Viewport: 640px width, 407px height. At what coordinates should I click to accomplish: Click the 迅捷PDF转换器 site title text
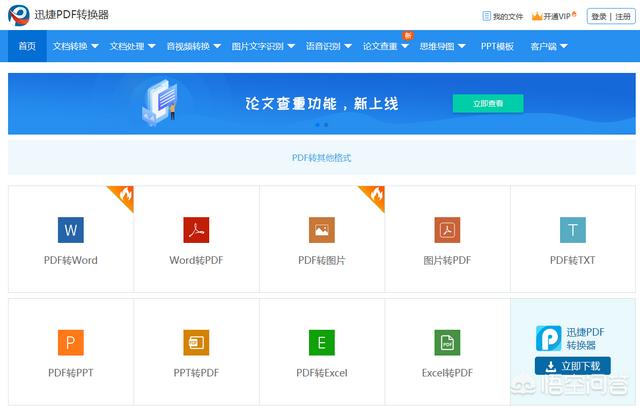[71, 15]
